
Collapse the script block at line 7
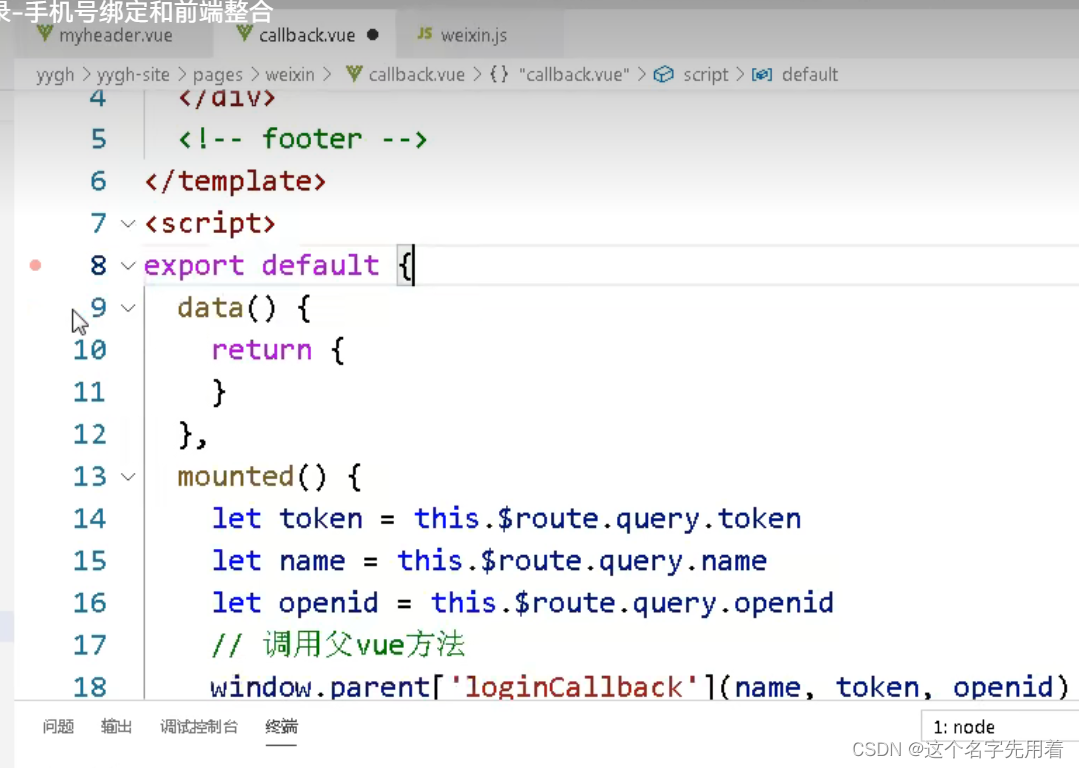coord(128,224)
